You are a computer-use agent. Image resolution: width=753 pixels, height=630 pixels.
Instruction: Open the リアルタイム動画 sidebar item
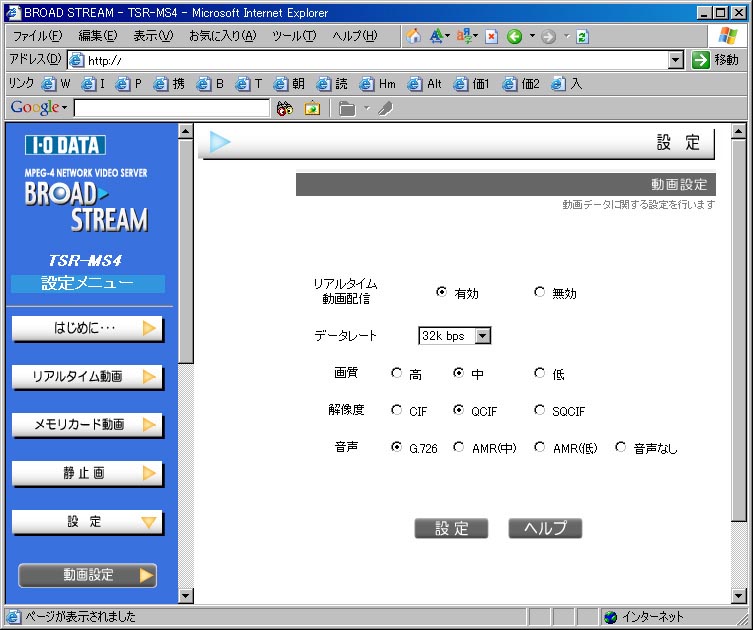[x=87, y=377]
